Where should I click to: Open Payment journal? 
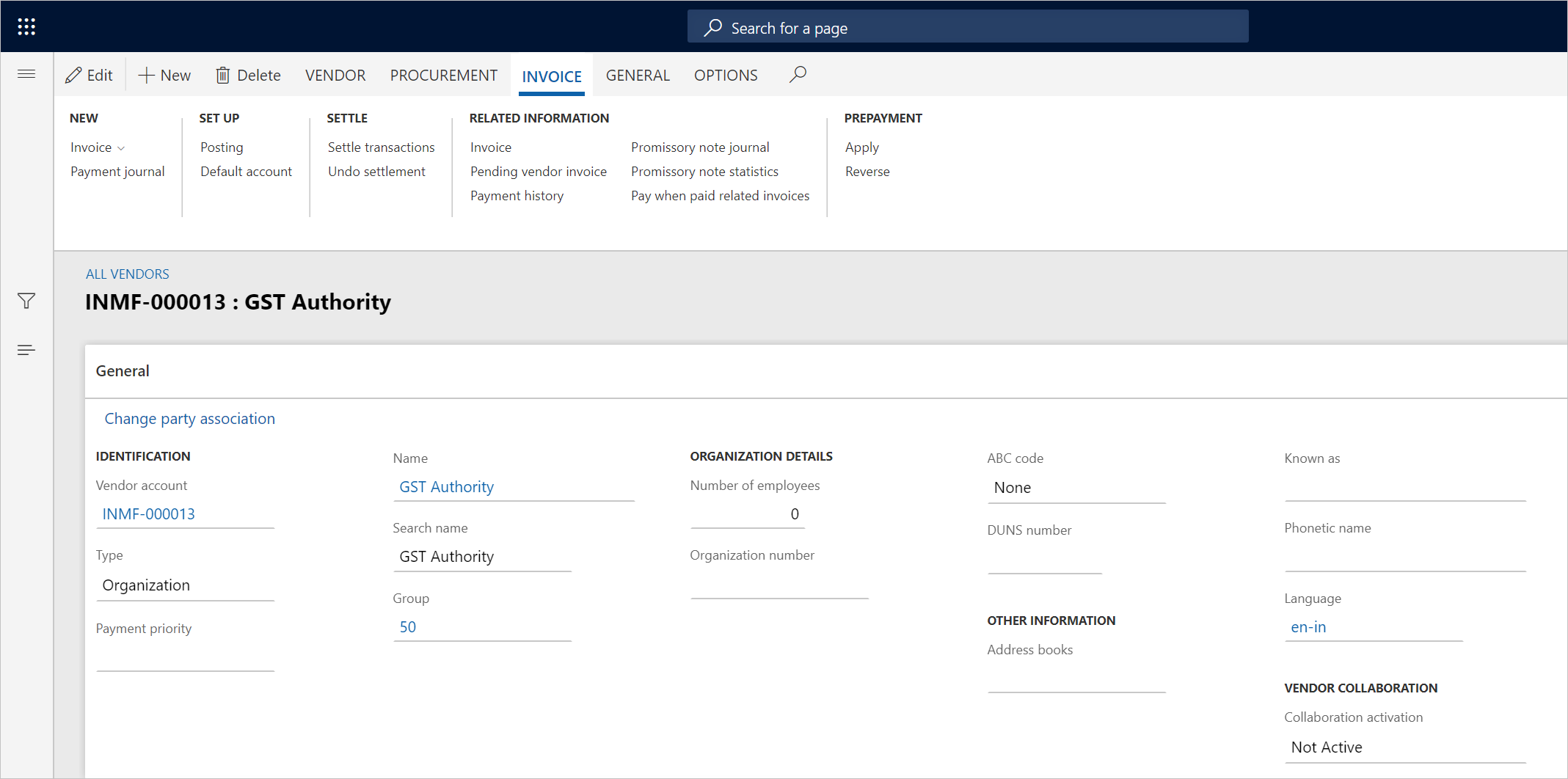pyautogui.click(x=117, y=172)
